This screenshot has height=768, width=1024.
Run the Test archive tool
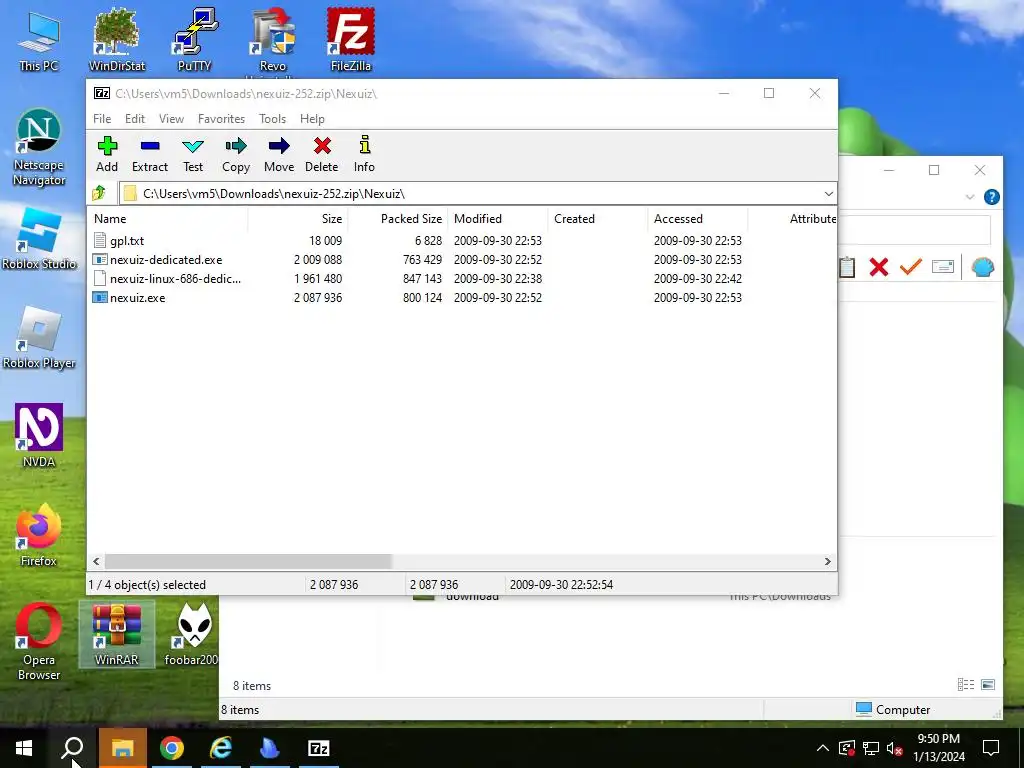(x=193, y=155)
